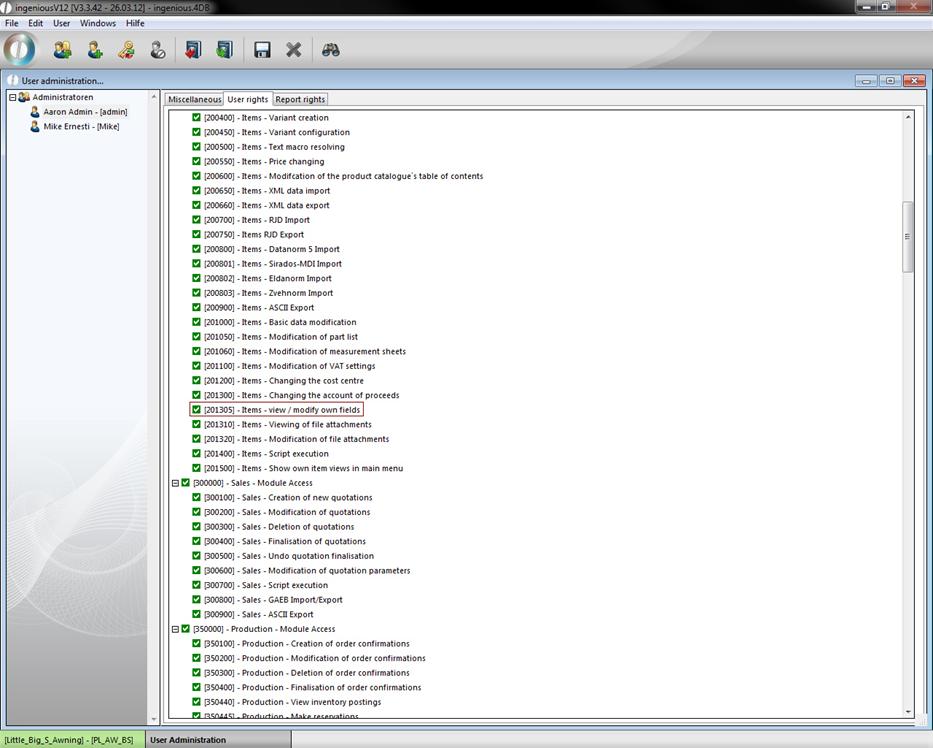Click the book with green arrow icon
Screen dimensions: 933x748
(x=224, y=50)
